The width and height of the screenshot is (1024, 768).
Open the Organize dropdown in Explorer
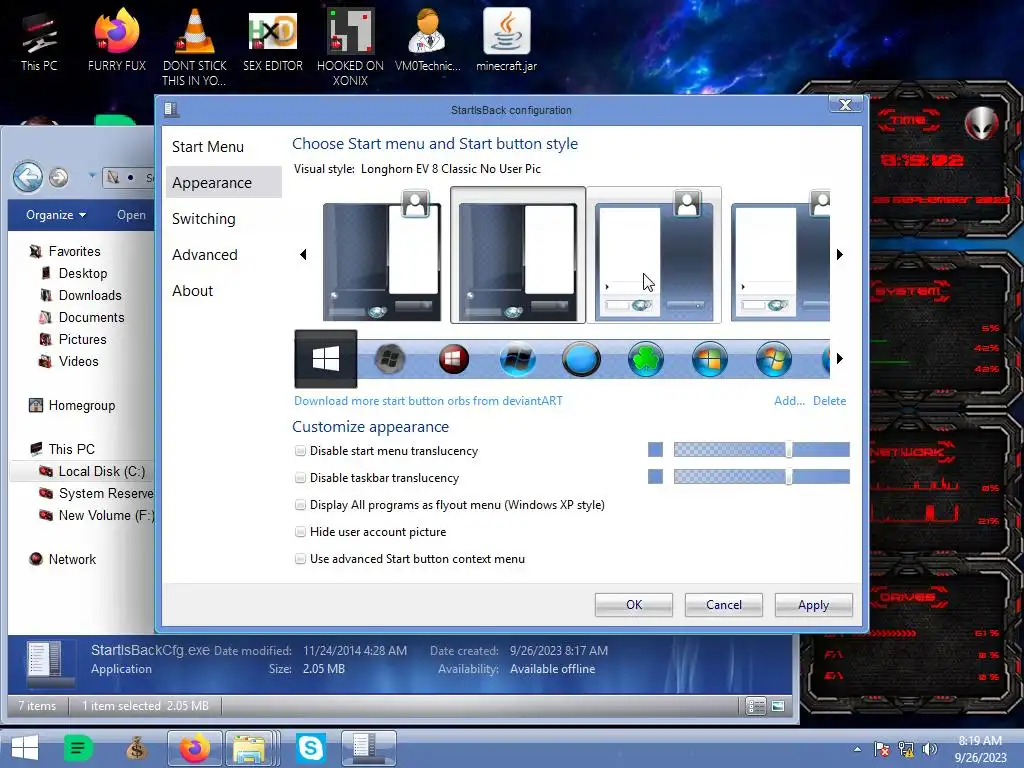coord(56,215)
